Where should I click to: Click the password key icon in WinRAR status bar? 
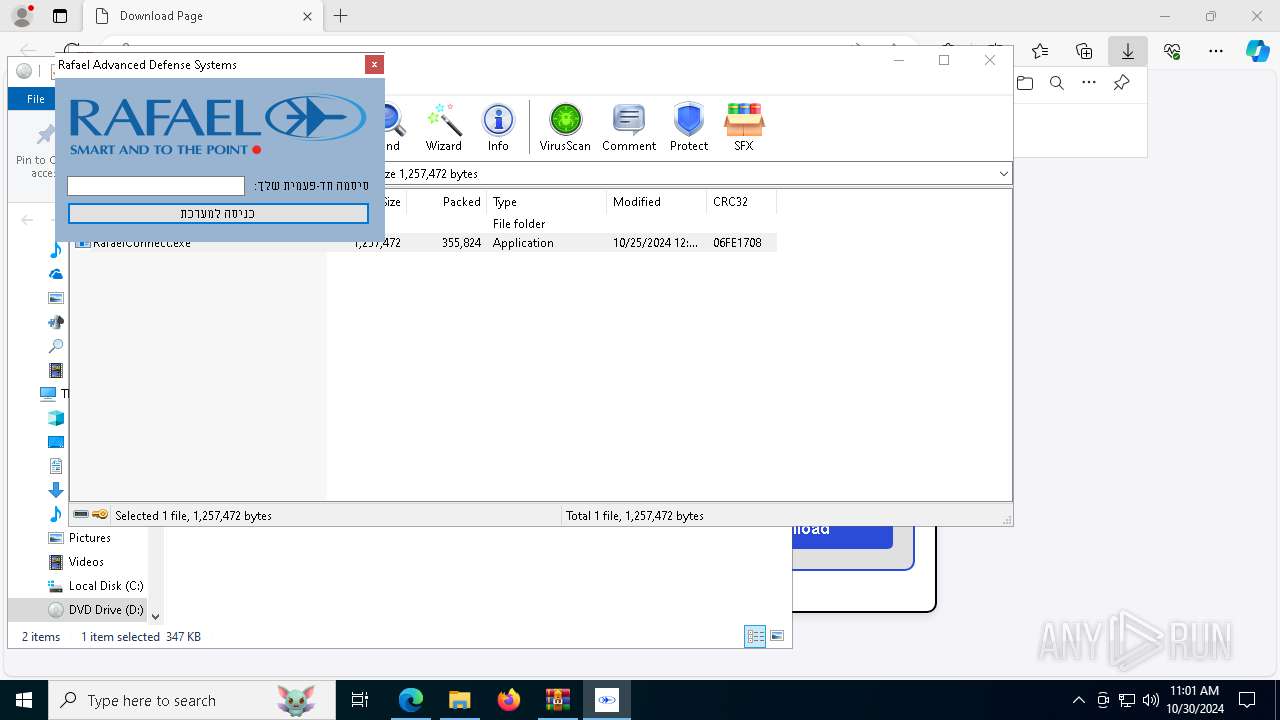pyautogui.click(x=100, y=515)
